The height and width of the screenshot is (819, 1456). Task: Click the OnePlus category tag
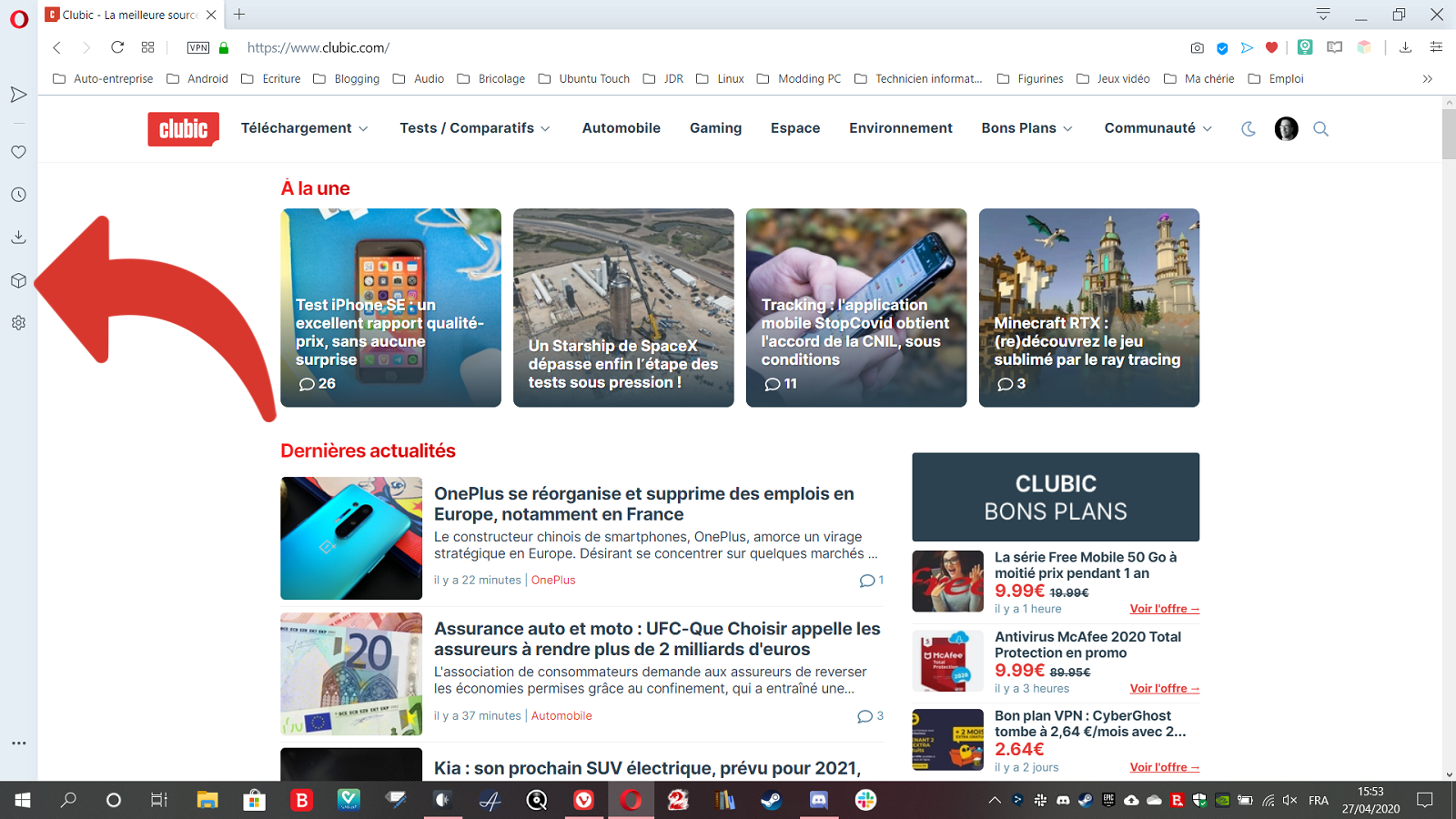click(x=553, y=580)
